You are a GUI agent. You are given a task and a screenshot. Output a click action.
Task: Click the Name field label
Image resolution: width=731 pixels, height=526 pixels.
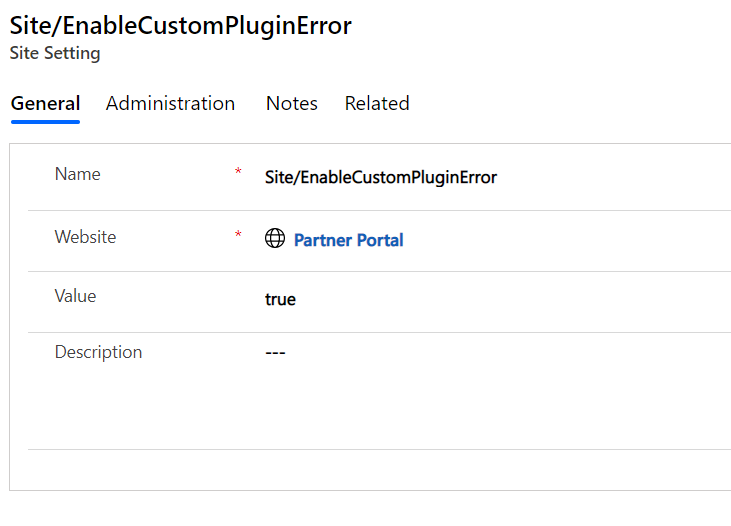[x=78, y=174]
